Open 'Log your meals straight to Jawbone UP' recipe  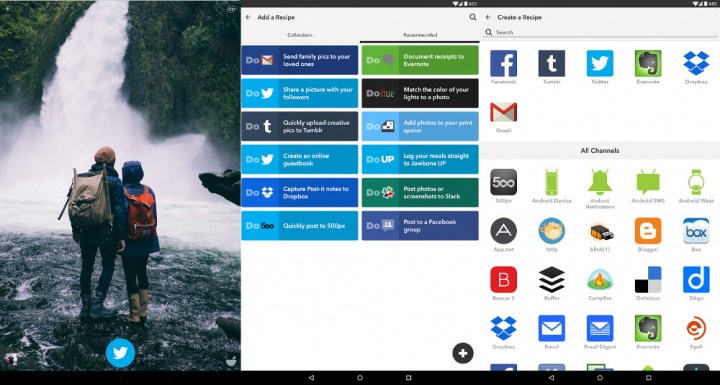pos(420,159)
